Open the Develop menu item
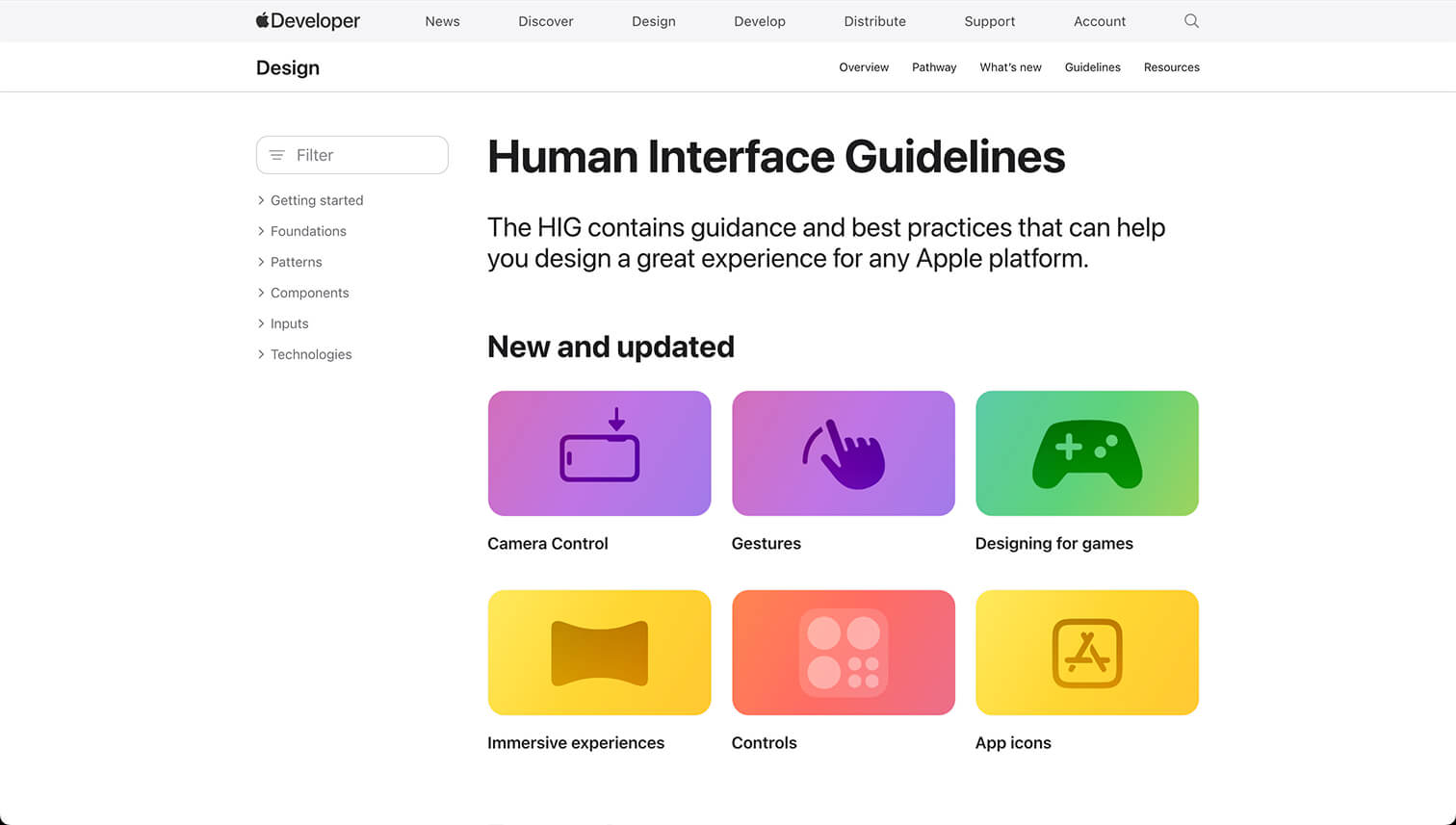This screenshot has width=1456, height=825. pyautogui.click(x=760, y=21)
